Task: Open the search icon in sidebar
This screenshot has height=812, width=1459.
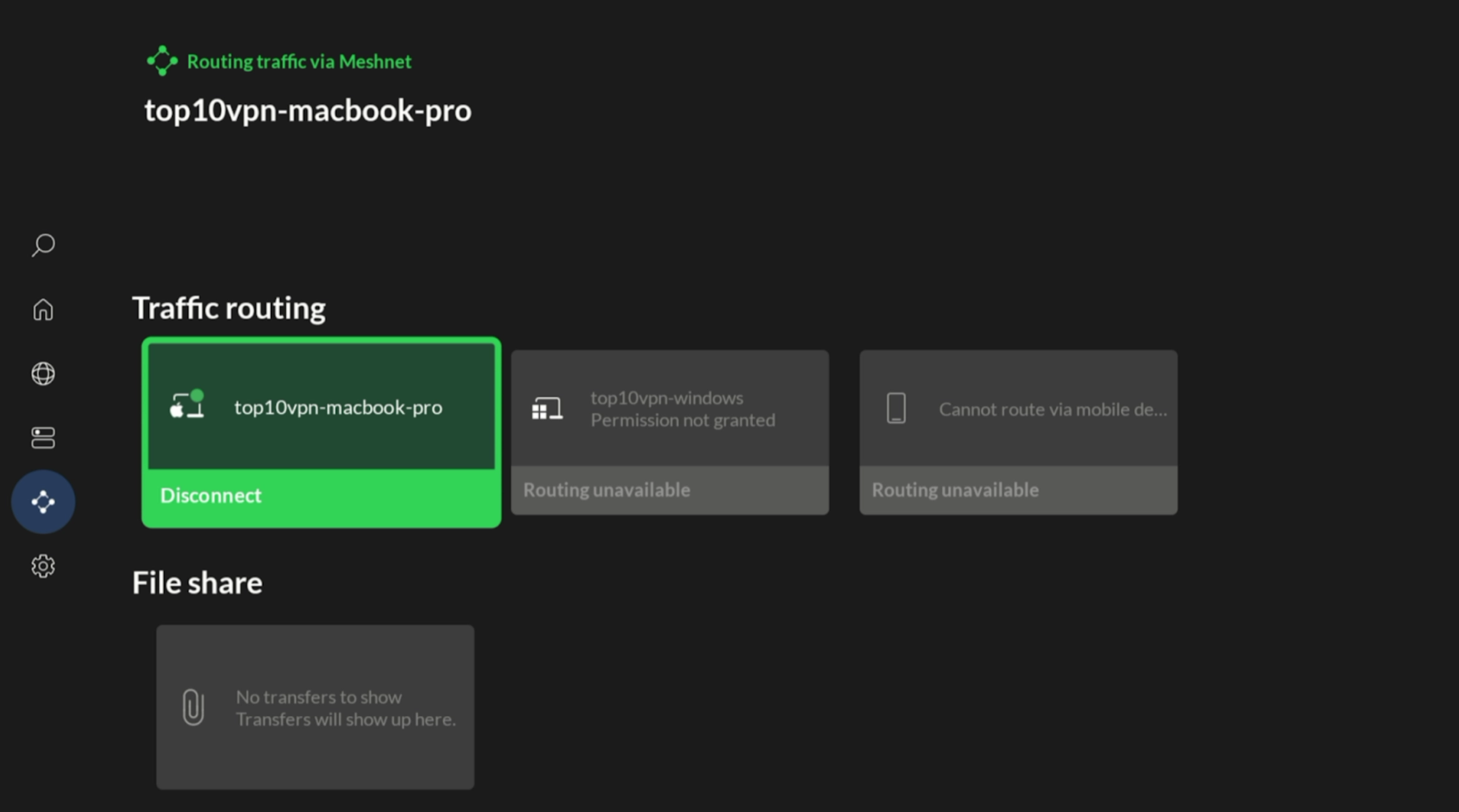Action: 43,244
